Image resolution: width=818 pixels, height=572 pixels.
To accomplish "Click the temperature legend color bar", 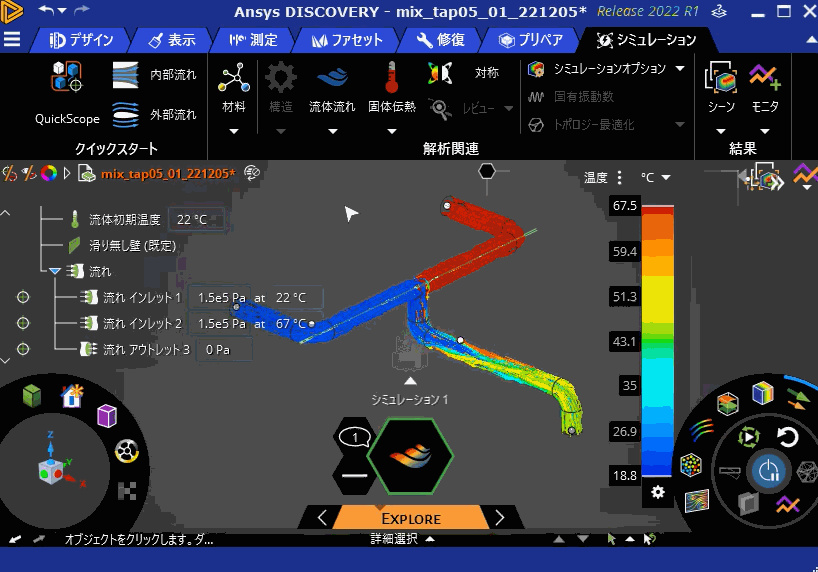I will 657,341.
